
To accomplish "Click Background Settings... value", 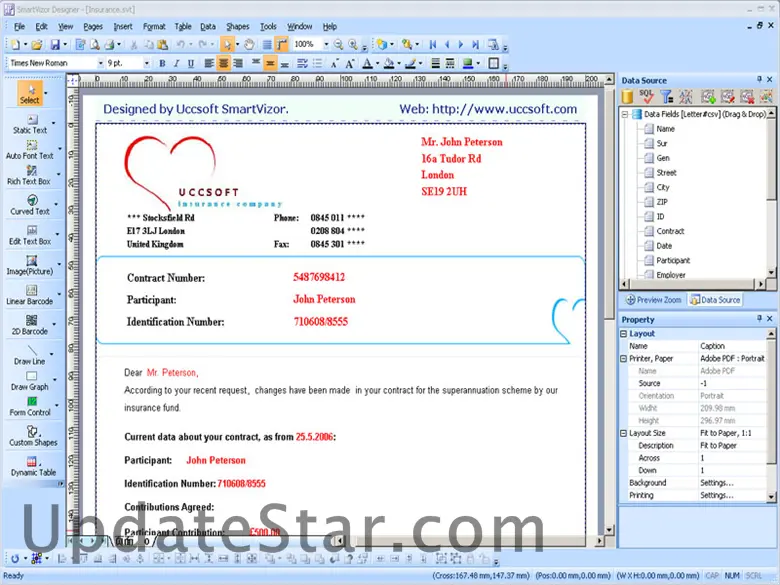I will 717,483.
